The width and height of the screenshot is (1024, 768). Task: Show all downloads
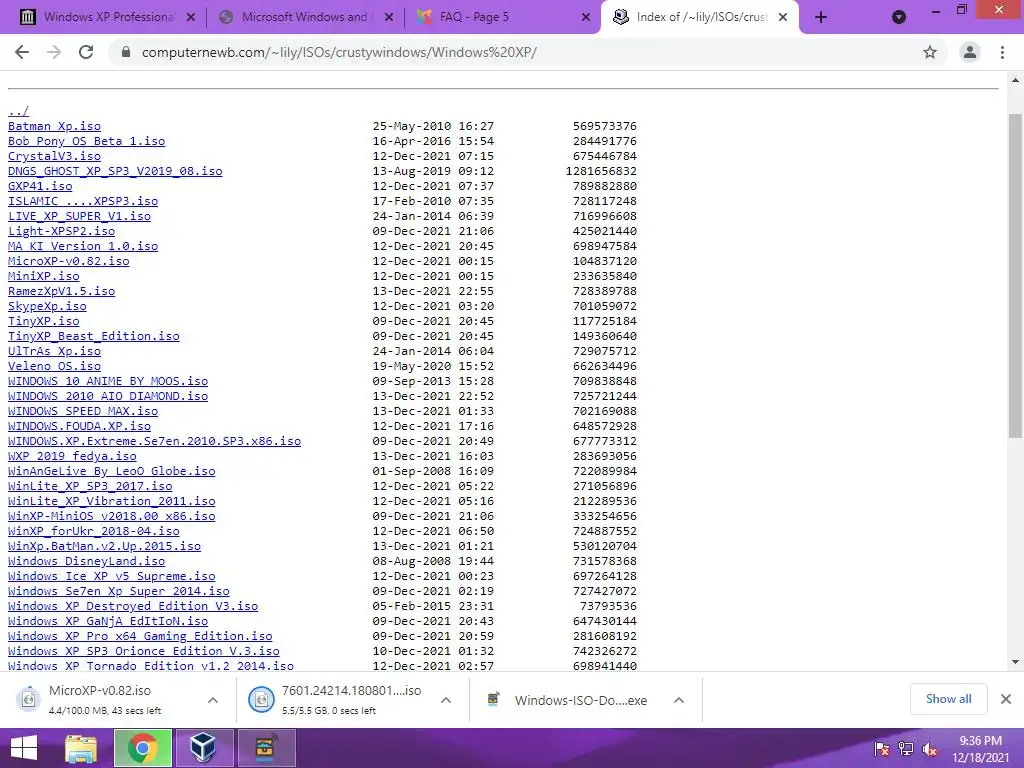pyautogui.click(x=948, y=699)
